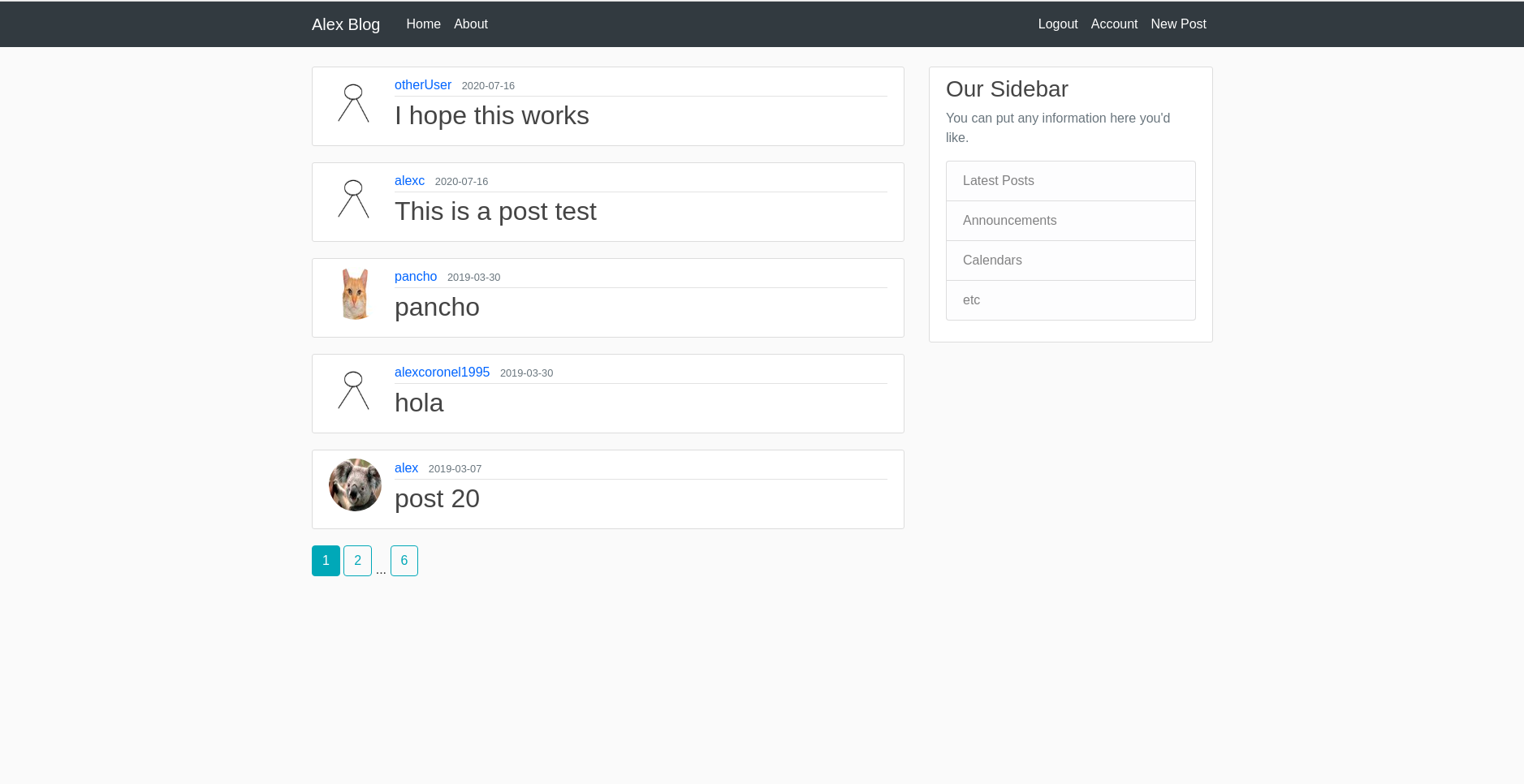Click otherUser's stick figure avatar

[x=355, y=103]
